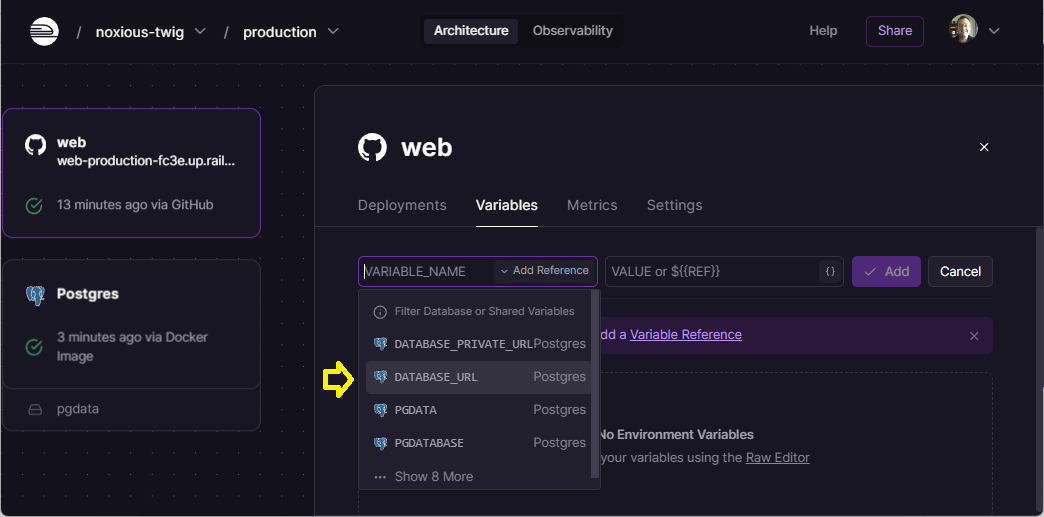This screenshot has width=1044, height=517.
Task: Click the GitHub icon in web panel header
Action: tap(372, 148)
